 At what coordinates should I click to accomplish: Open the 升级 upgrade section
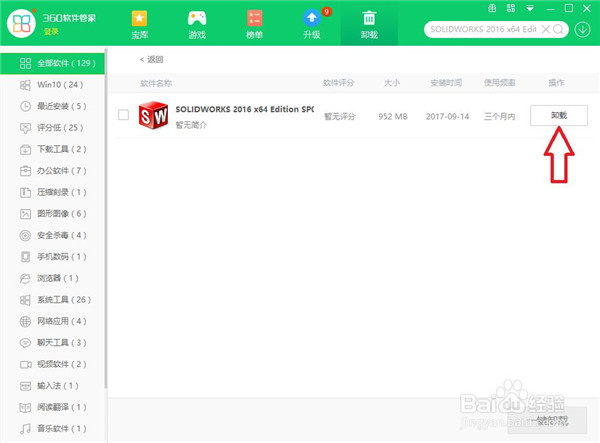pos(312,24)
